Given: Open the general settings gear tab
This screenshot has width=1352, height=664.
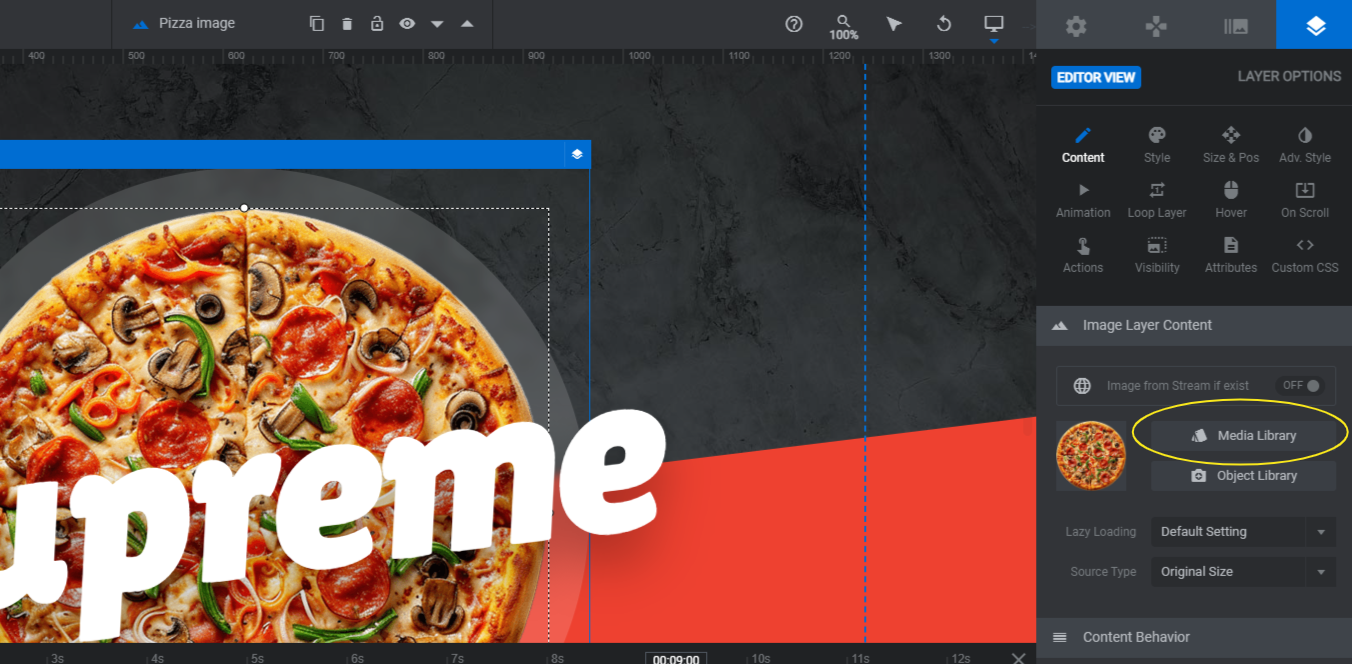Looking at the screenshot, I should click(x=1076, y=25).
